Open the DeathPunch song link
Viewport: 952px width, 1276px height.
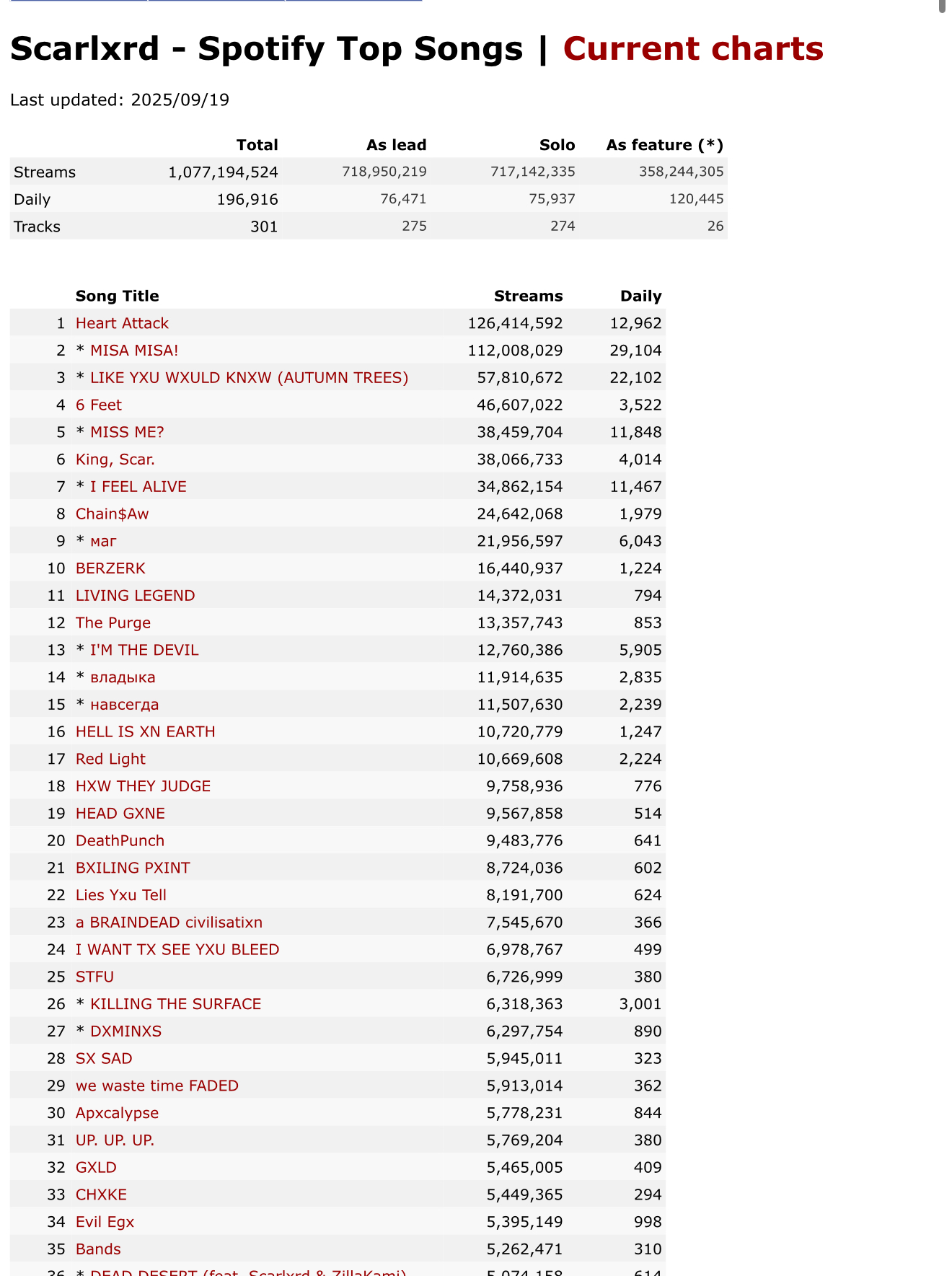click(x=120, y=840)
